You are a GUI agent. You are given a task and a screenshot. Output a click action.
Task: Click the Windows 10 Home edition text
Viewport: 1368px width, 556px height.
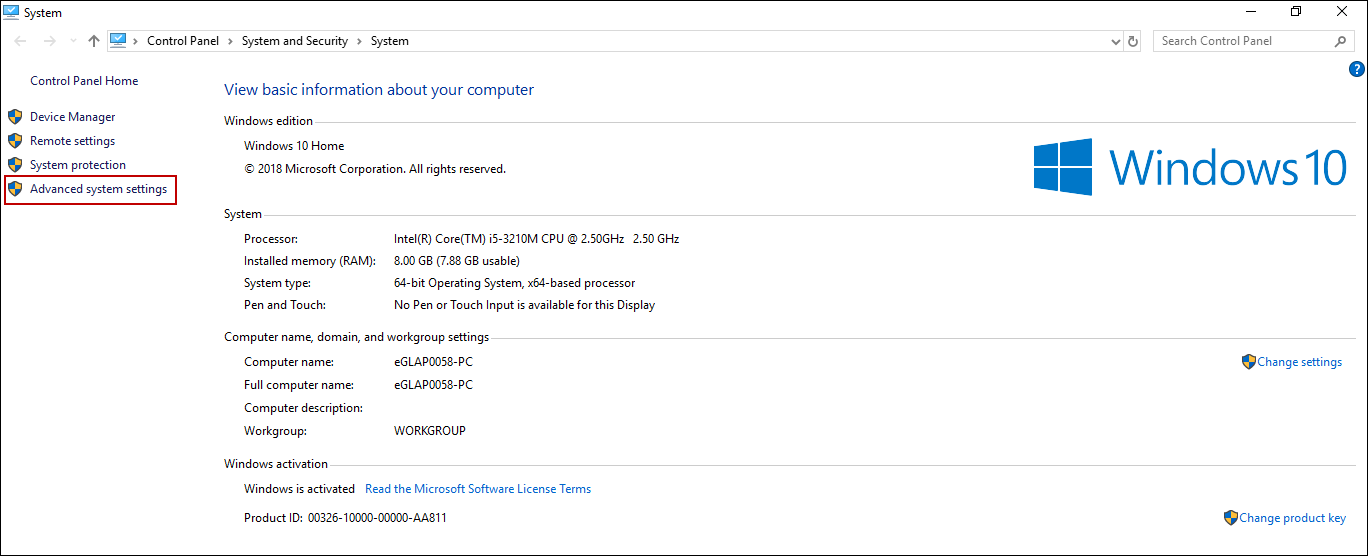[294, 146]
